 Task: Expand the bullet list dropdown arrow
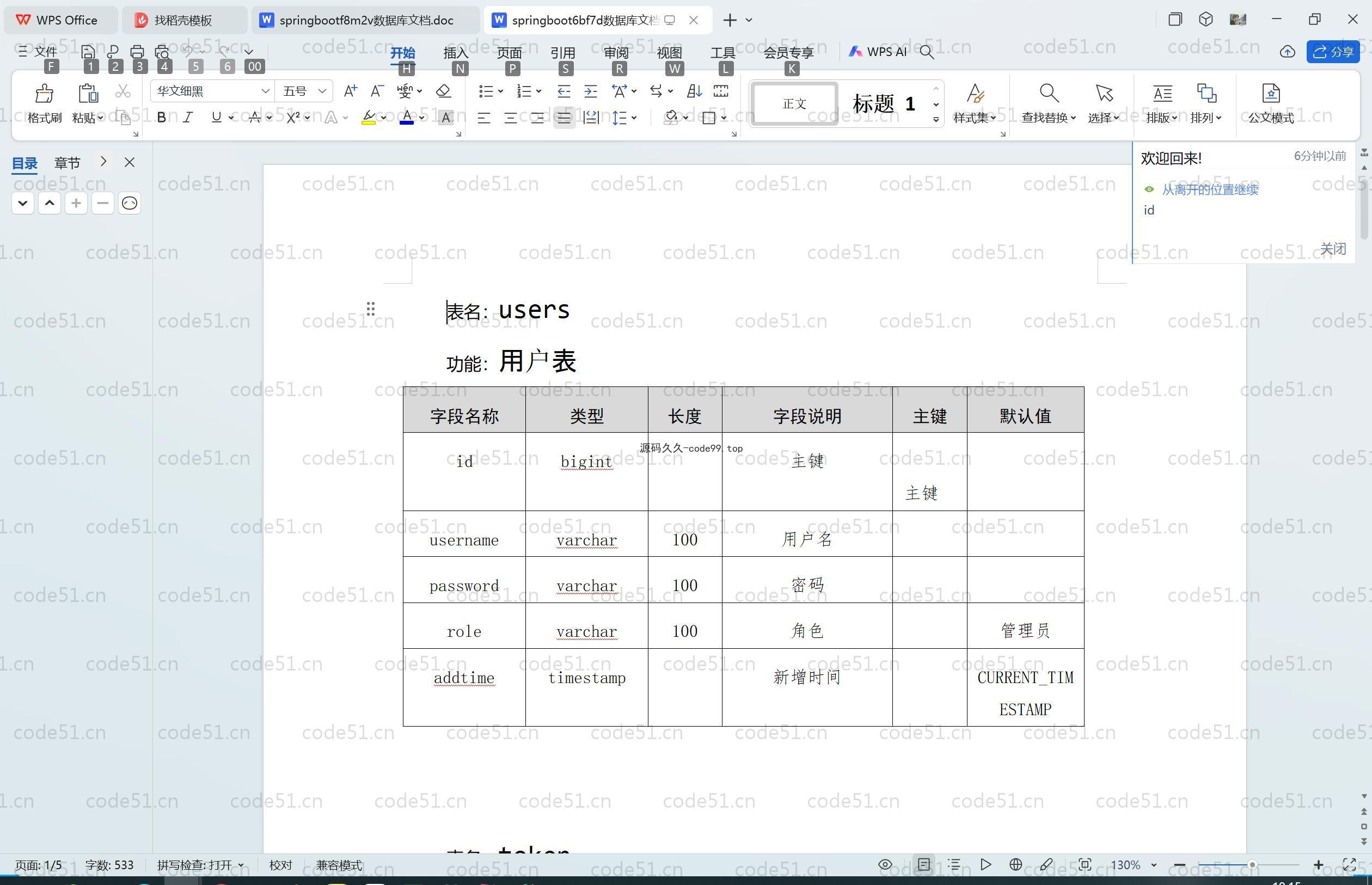[x=501, y=91]
